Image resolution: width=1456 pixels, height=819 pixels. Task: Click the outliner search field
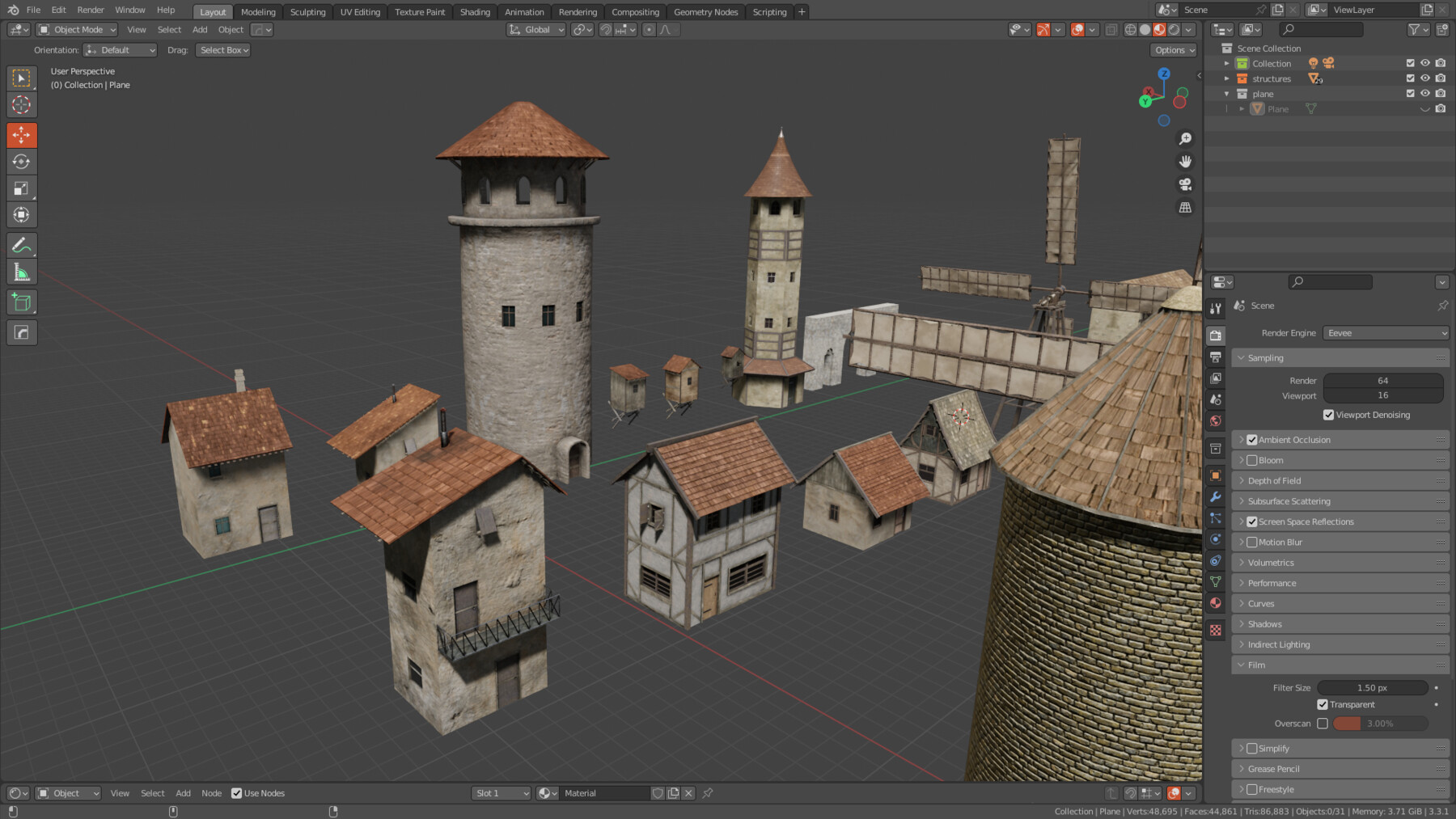pos(1321,29)
